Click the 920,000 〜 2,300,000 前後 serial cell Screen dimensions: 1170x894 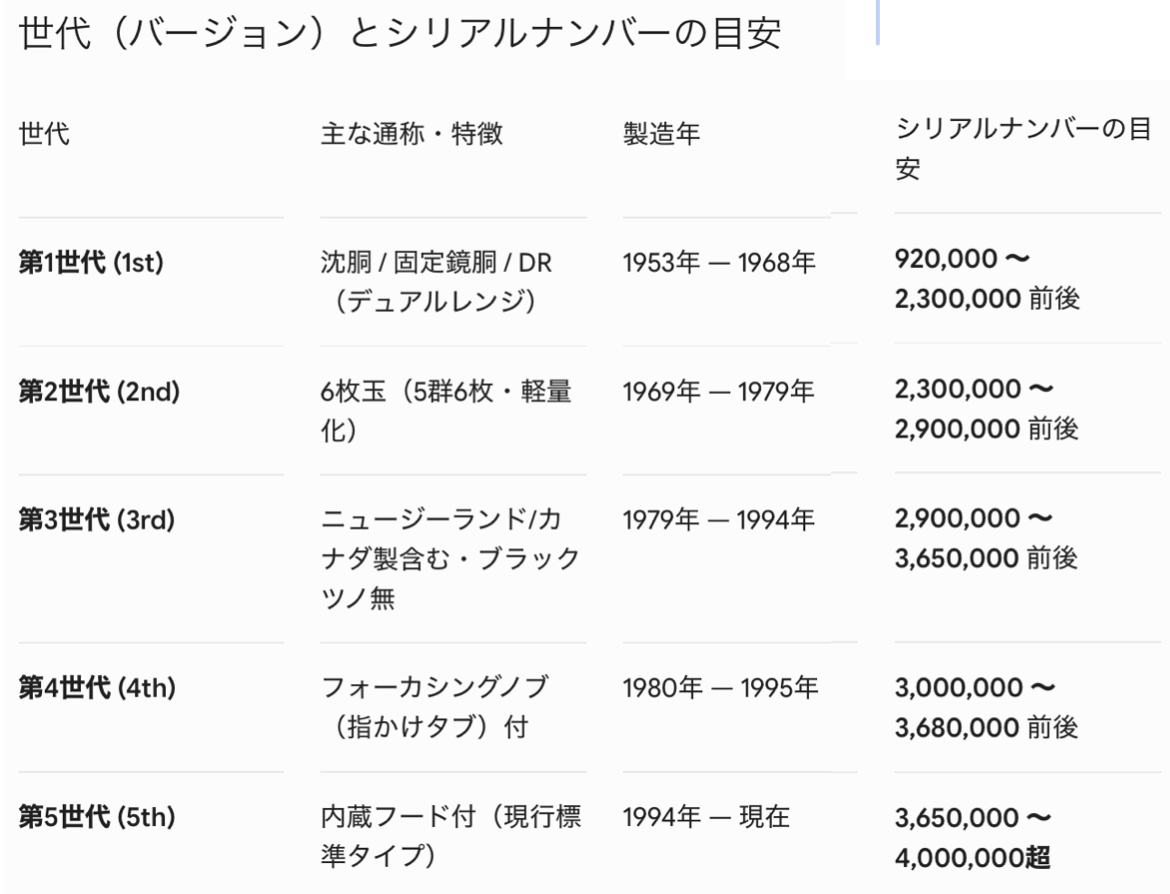987,279
